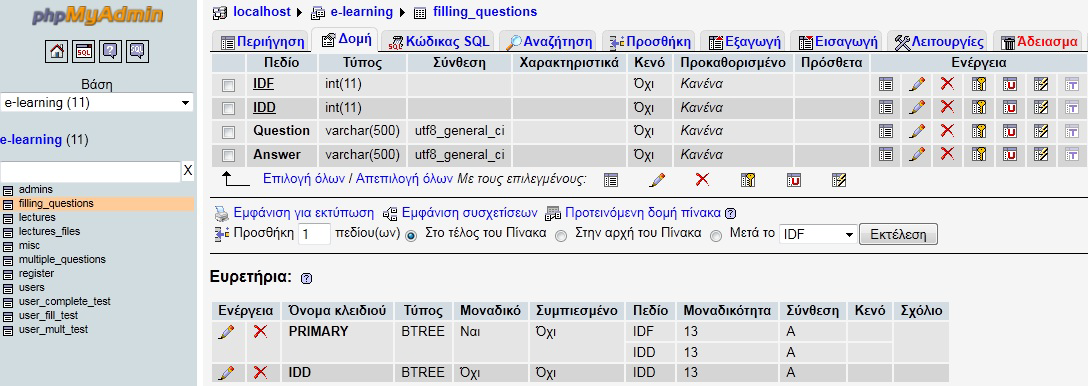
Task: Add index icon on Question row
Action: click(x=1041, y=131)
